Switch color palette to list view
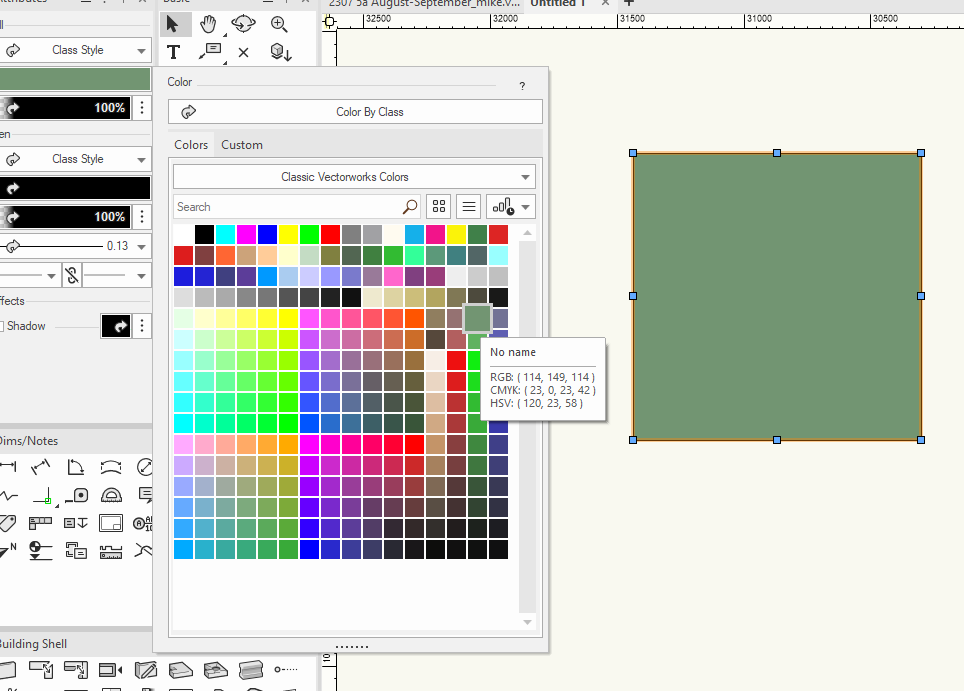This screenshot has height=691, width=964. coord(468,207)
